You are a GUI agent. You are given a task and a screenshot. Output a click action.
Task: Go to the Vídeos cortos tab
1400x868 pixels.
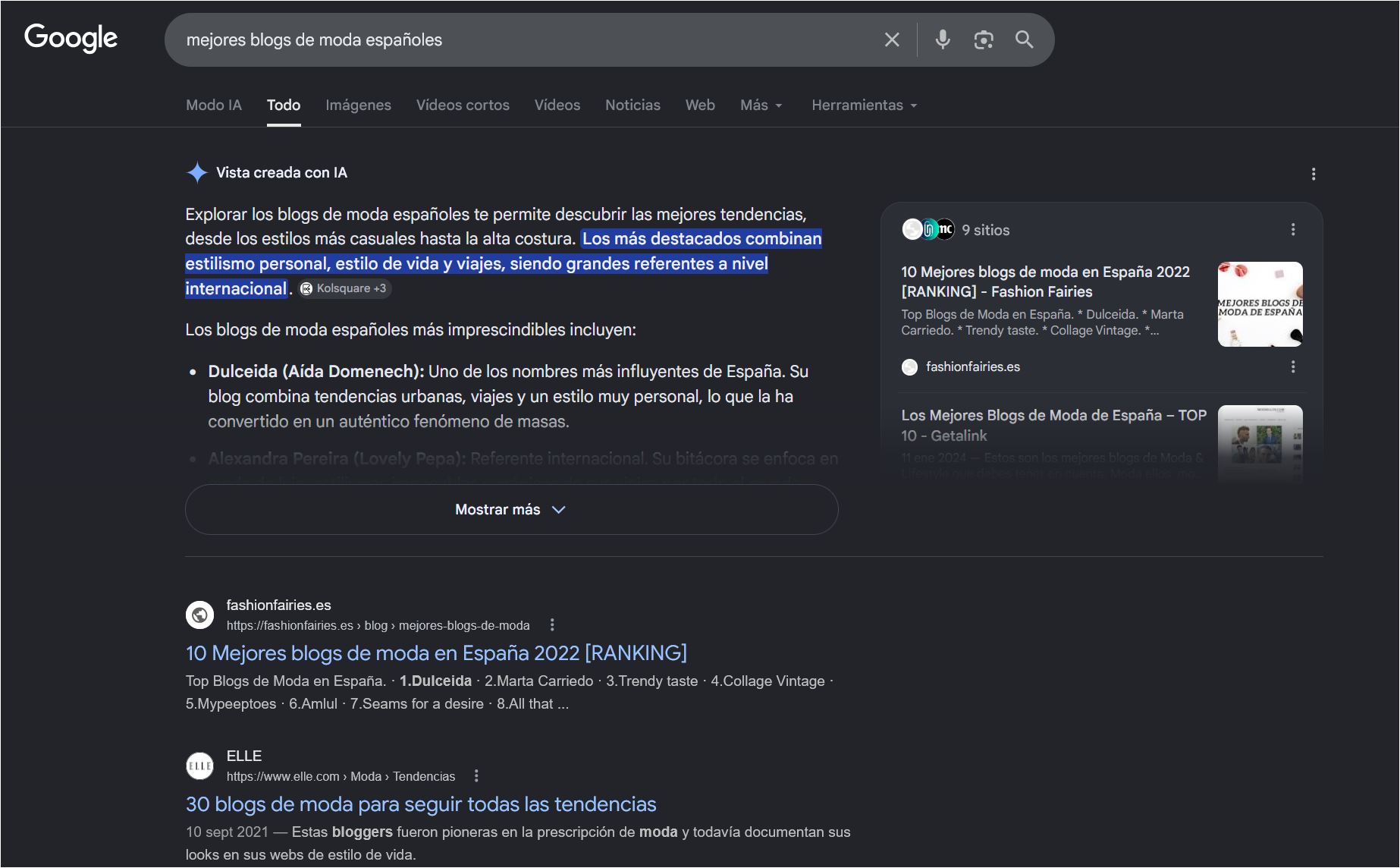(x=463, y=105)
